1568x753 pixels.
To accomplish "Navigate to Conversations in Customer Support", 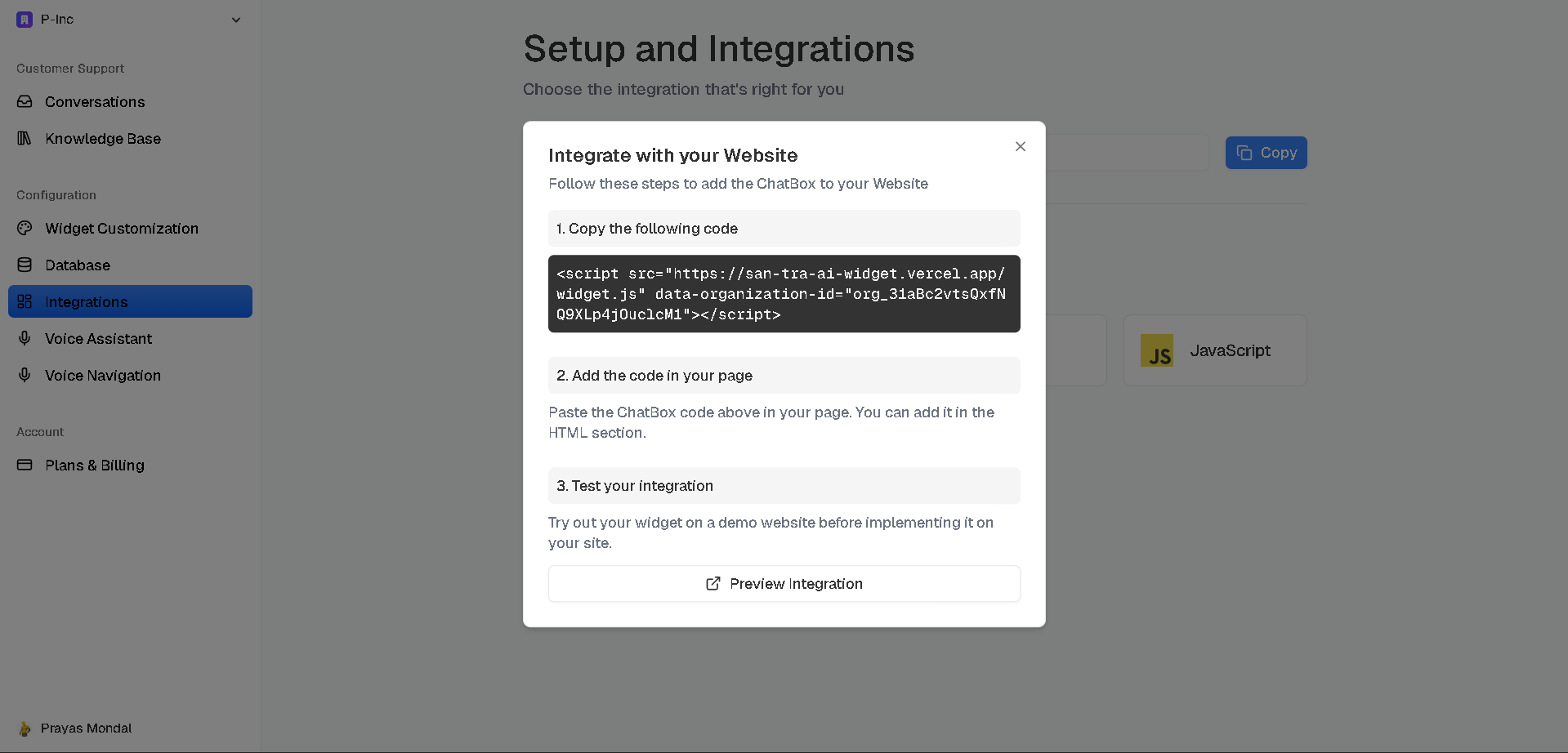I will (95, 101).
